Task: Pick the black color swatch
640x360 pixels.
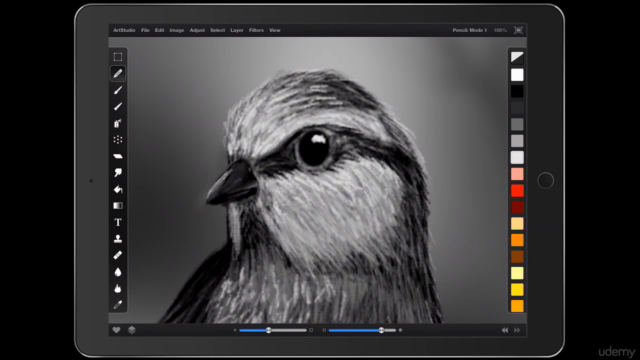Action: tap(517, 91)
